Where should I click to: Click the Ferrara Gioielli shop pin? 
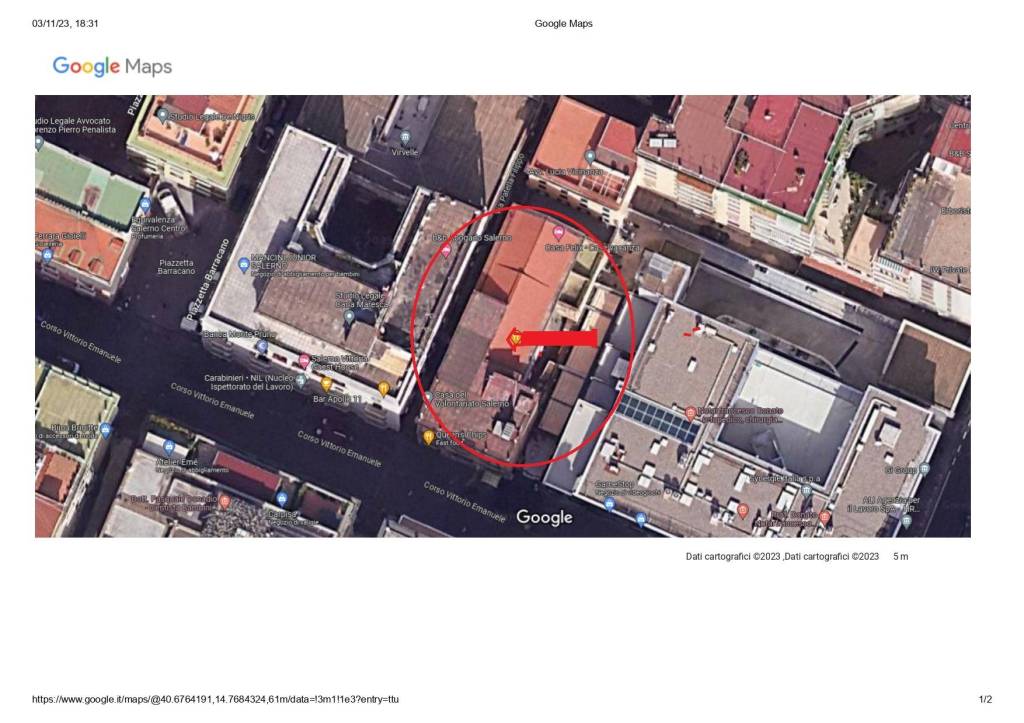pyautogui.click(x=46, y=255)
